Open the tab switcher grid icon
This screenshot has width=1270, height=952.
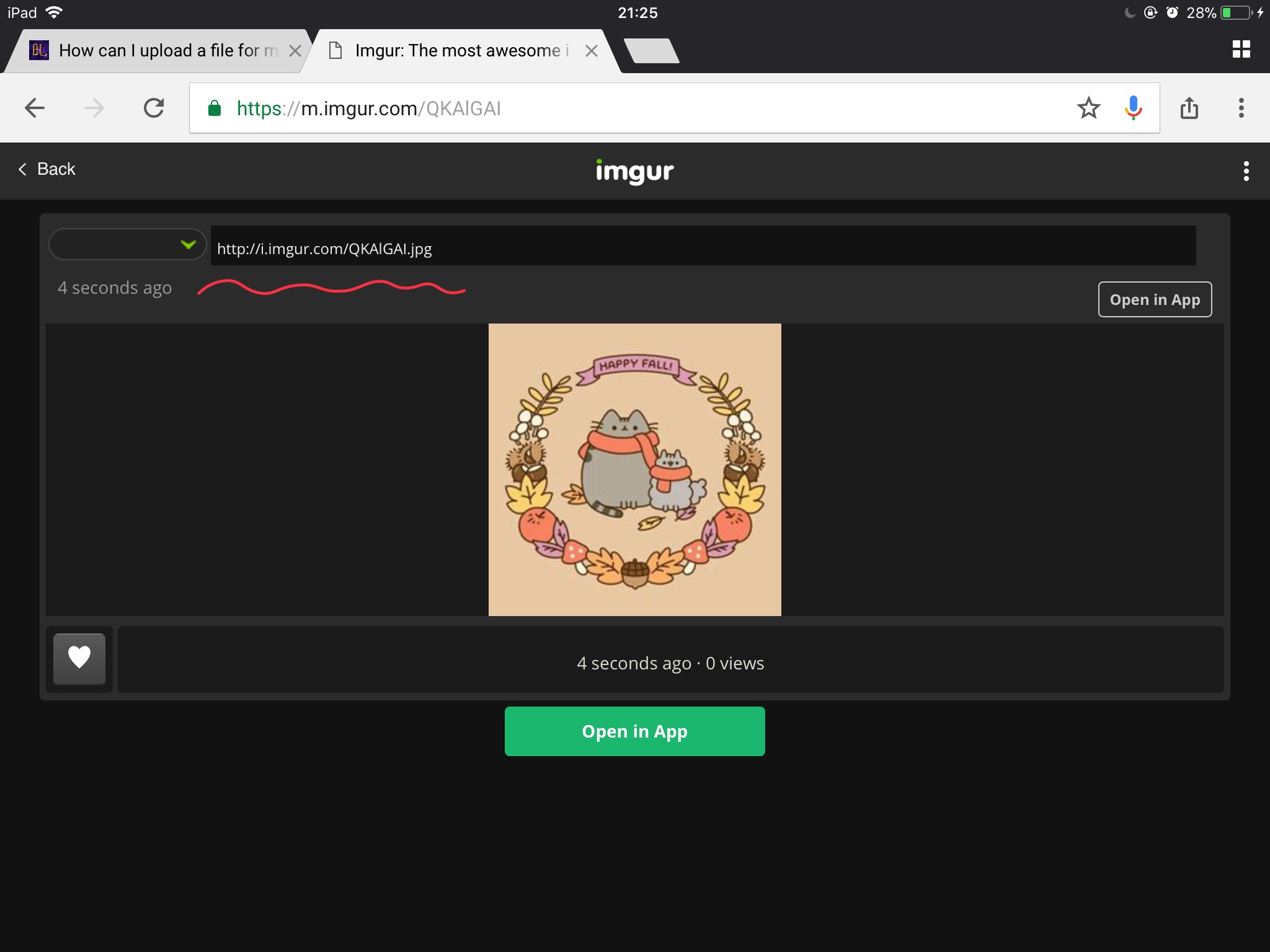tap(1241, 50)
